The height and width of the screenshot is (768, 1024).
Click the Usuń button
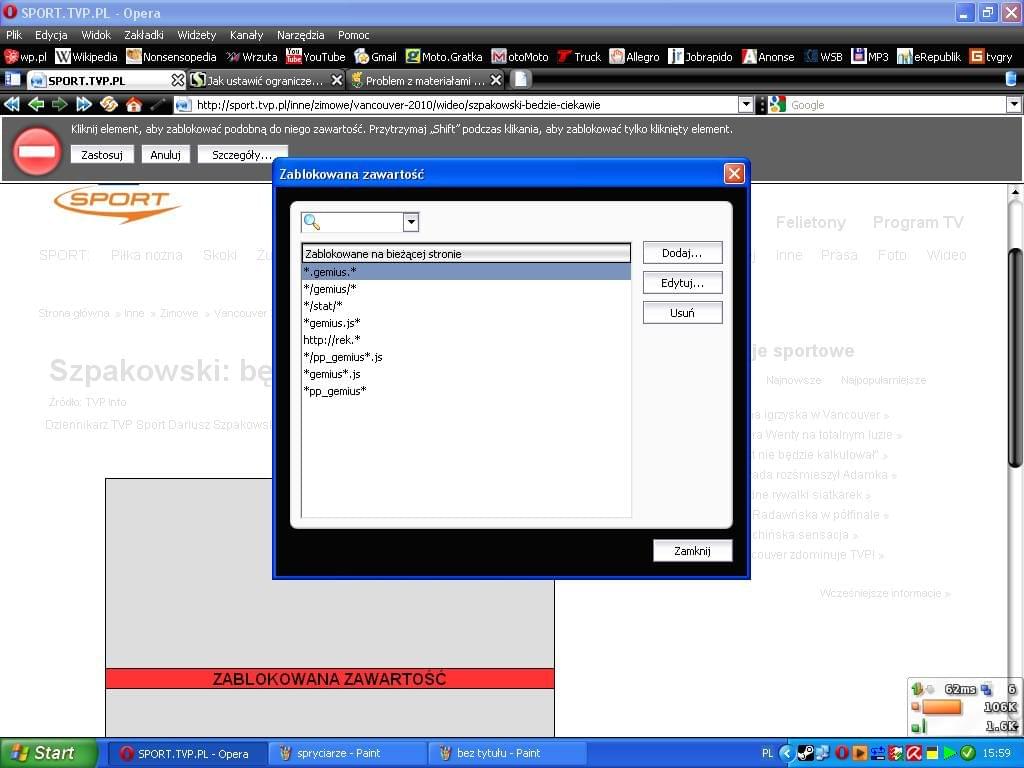click(x=682, y=313)
